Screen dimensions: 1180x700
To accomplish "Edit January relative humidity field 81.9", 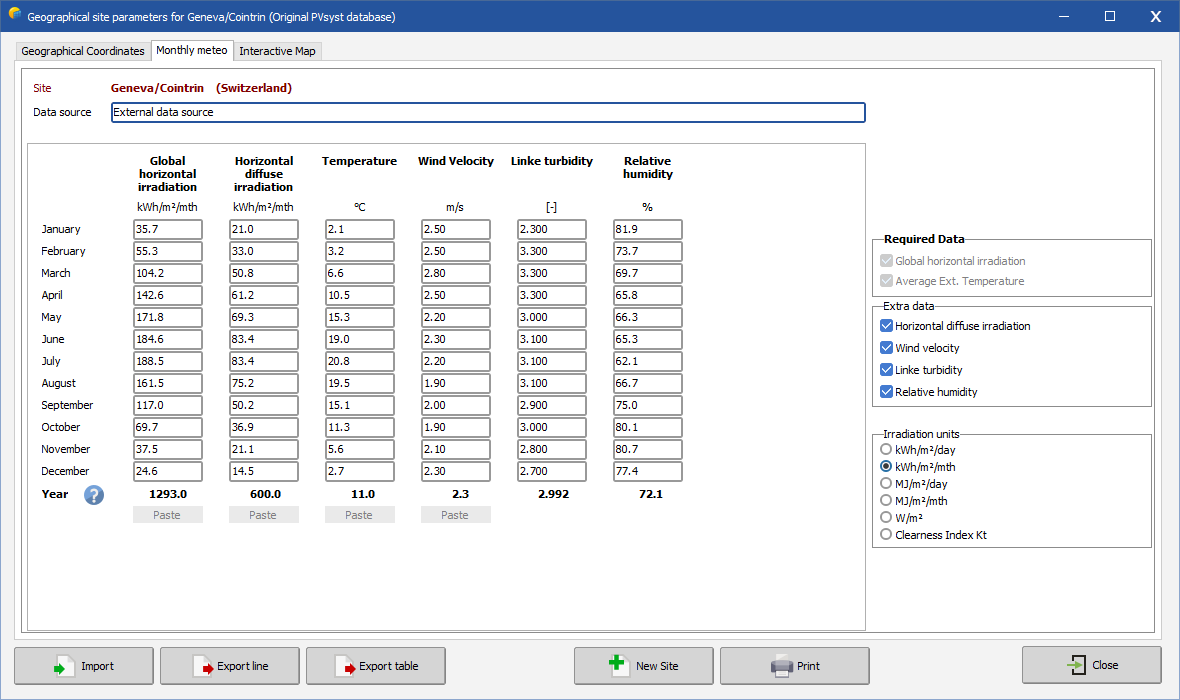I will click(648, 229).
